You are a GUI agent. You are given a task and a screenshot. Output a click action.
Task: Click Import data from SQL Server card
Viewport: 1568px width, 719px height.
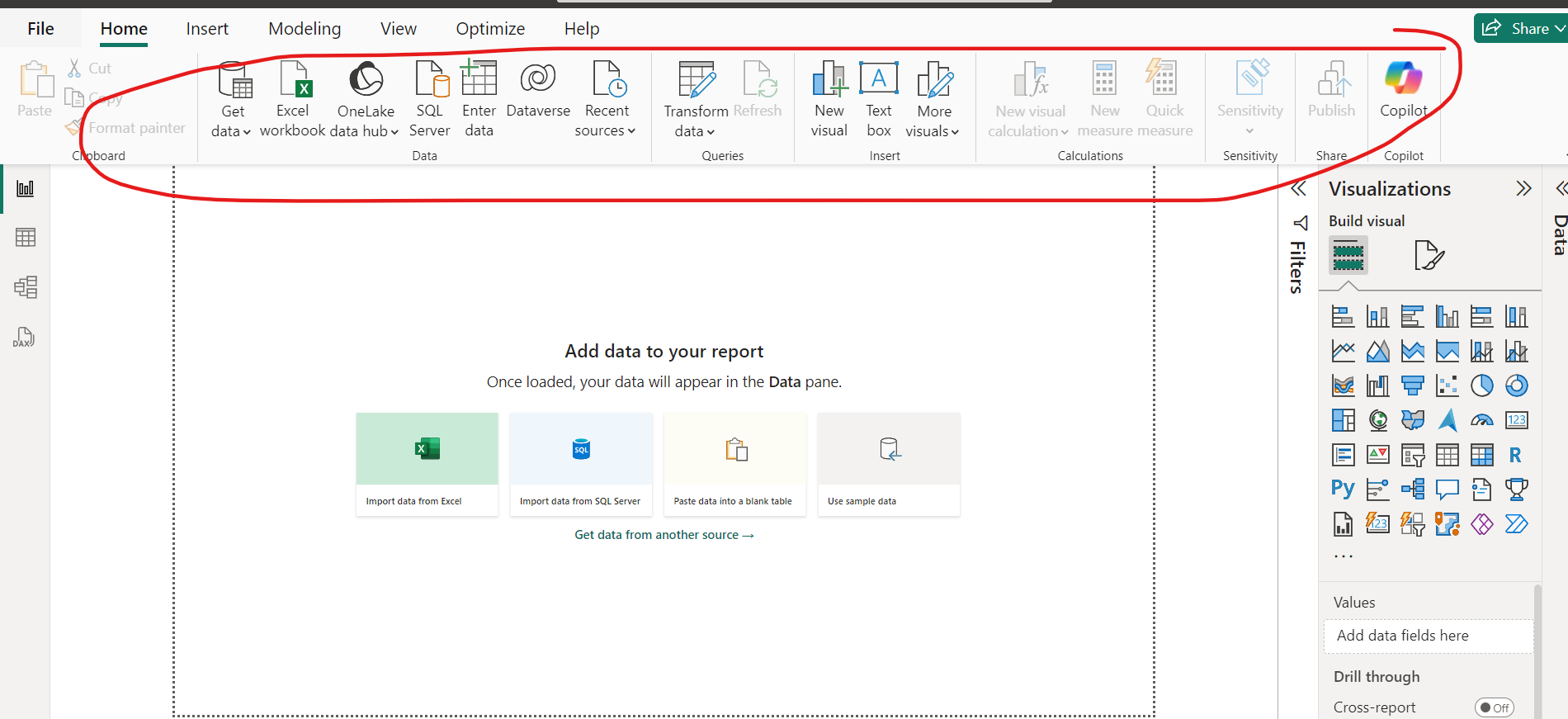[x=581, y=465]
